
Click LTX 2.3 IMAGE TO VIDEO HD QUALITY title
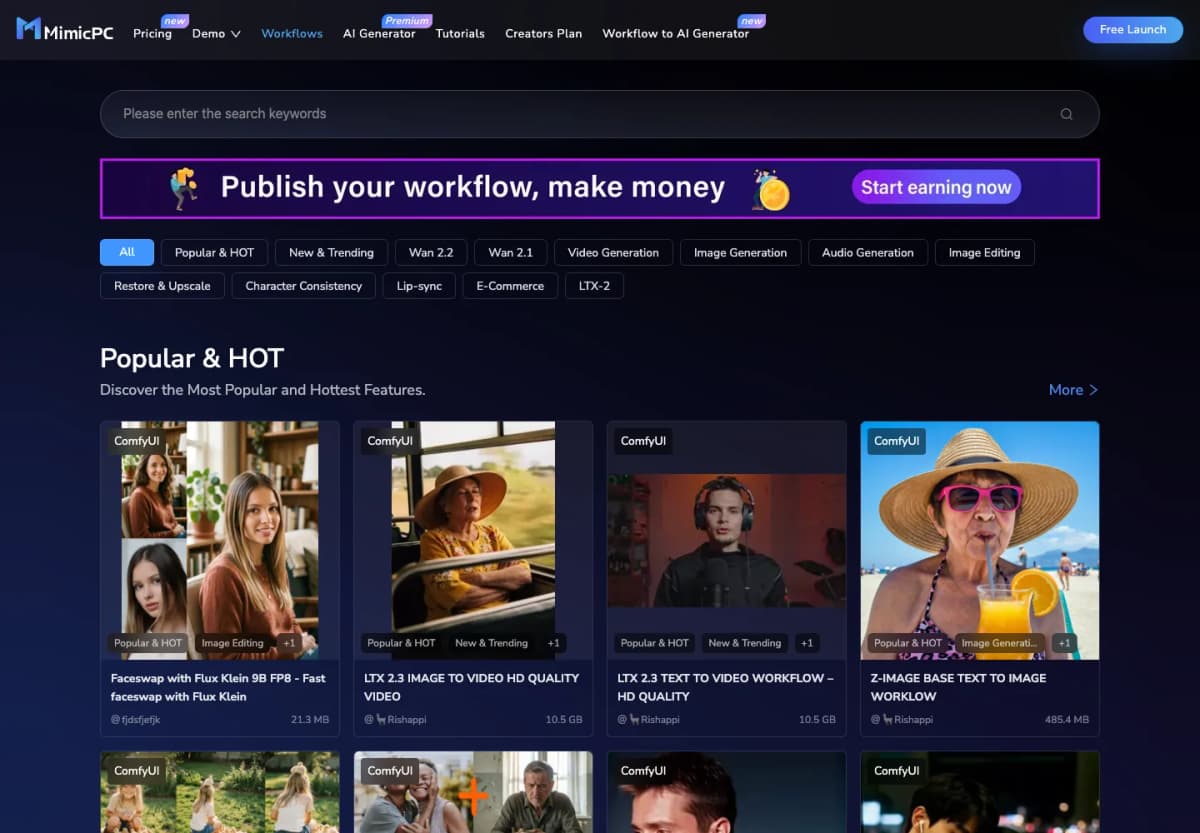(471, 687)
